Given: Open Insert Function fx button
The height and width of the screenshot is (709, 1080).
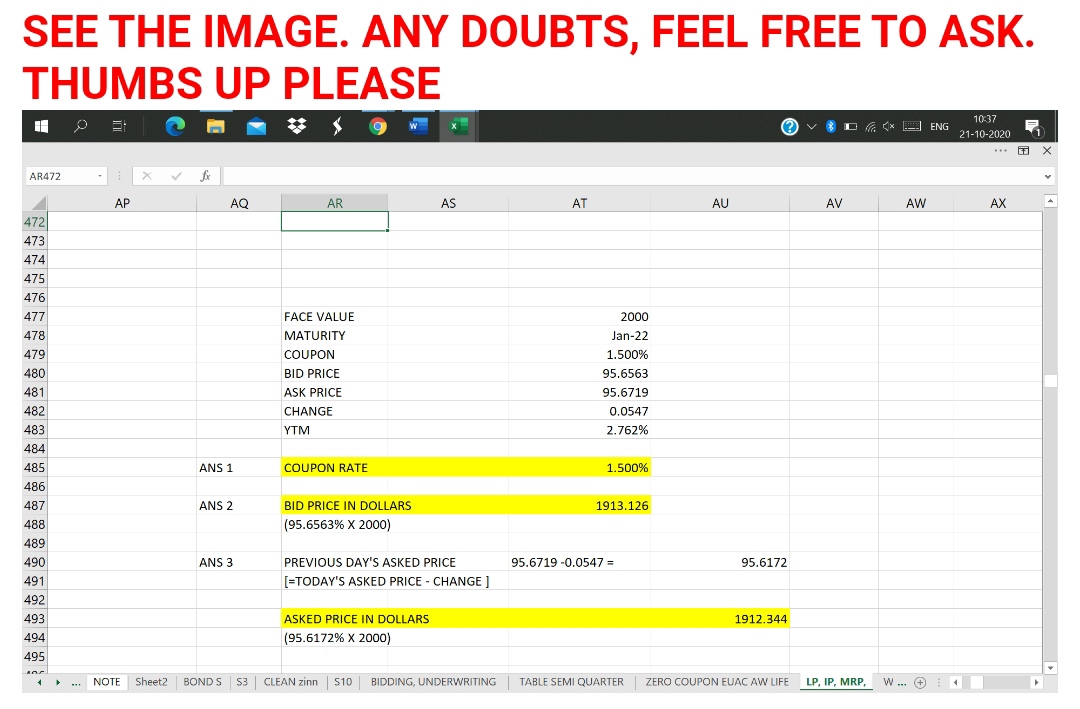Looking at the screenshot, I should [x=205, y=176].
